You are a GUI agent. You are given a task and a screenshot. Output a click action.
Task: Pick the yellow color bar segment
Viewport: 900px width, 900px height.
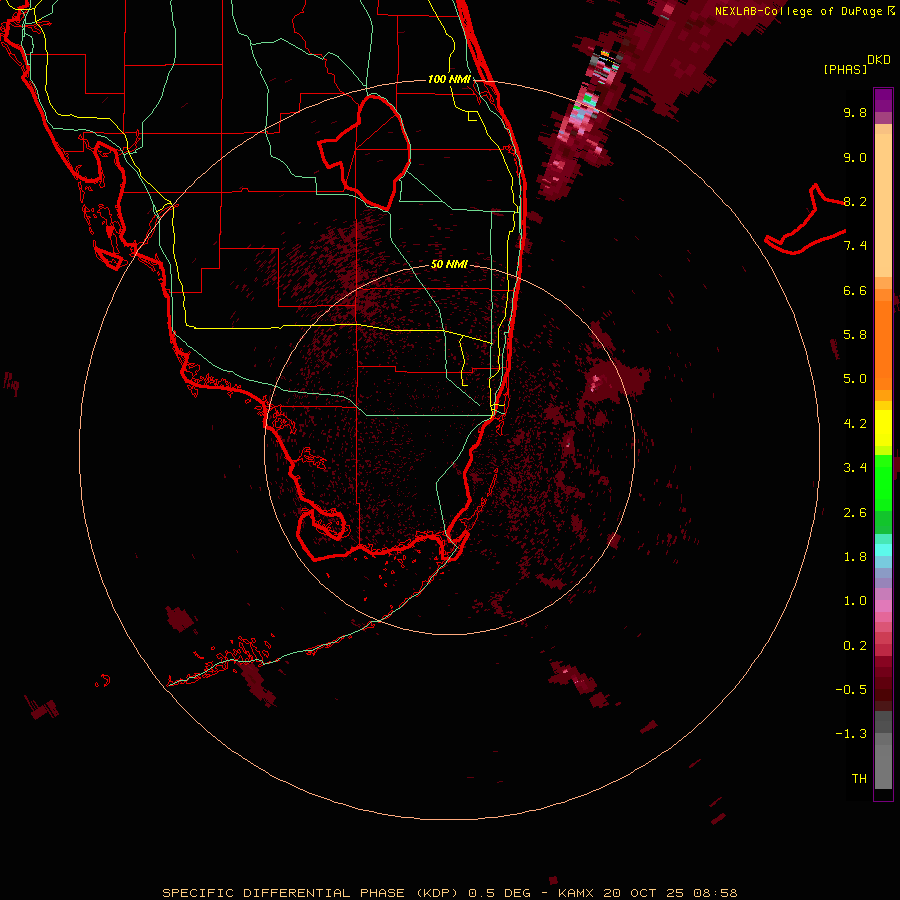click(x=883, y=428)
